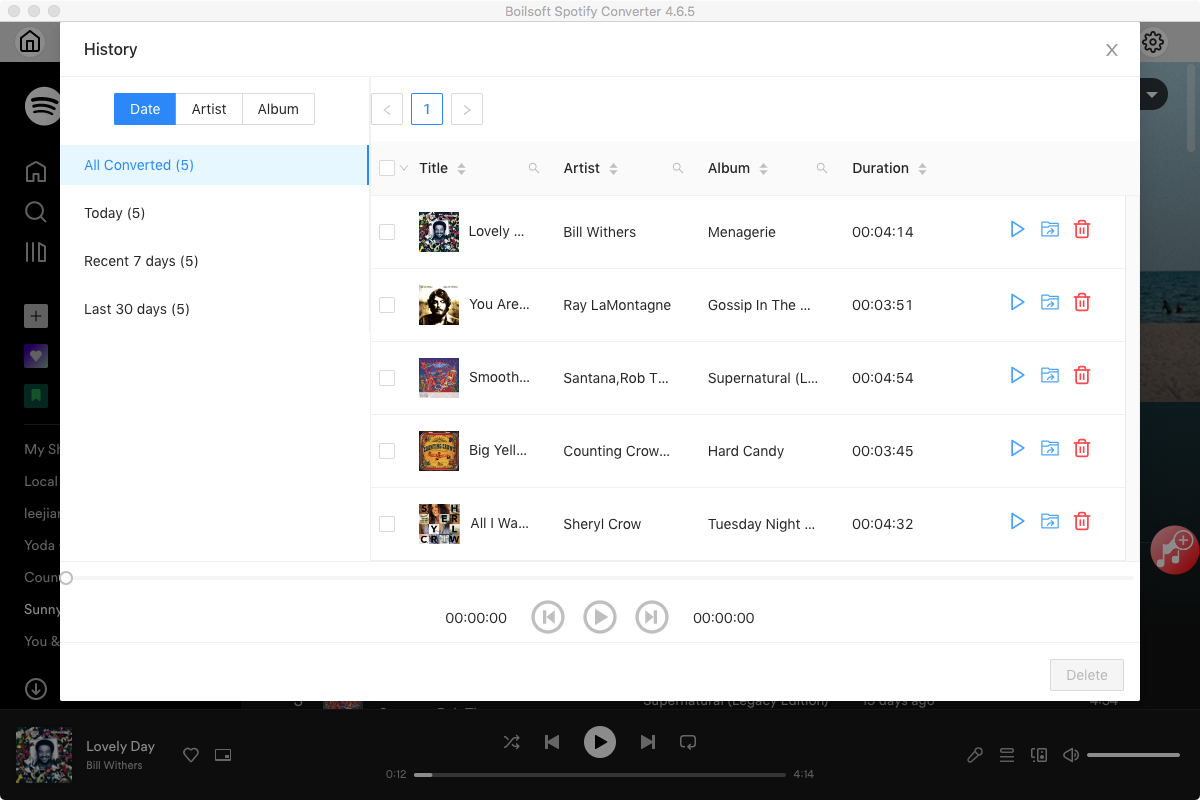Close the History dialog

1112,50
